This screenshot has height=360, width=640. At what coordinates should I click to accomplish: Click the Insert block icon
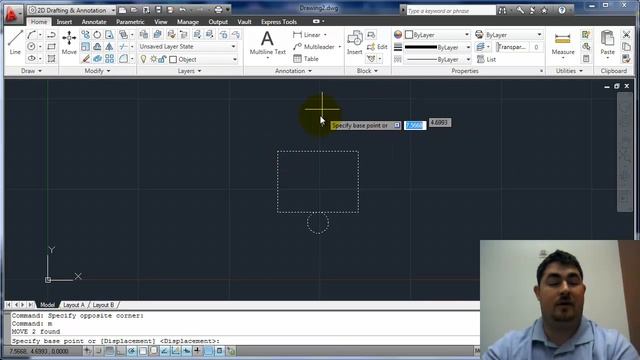pos(354,42)
